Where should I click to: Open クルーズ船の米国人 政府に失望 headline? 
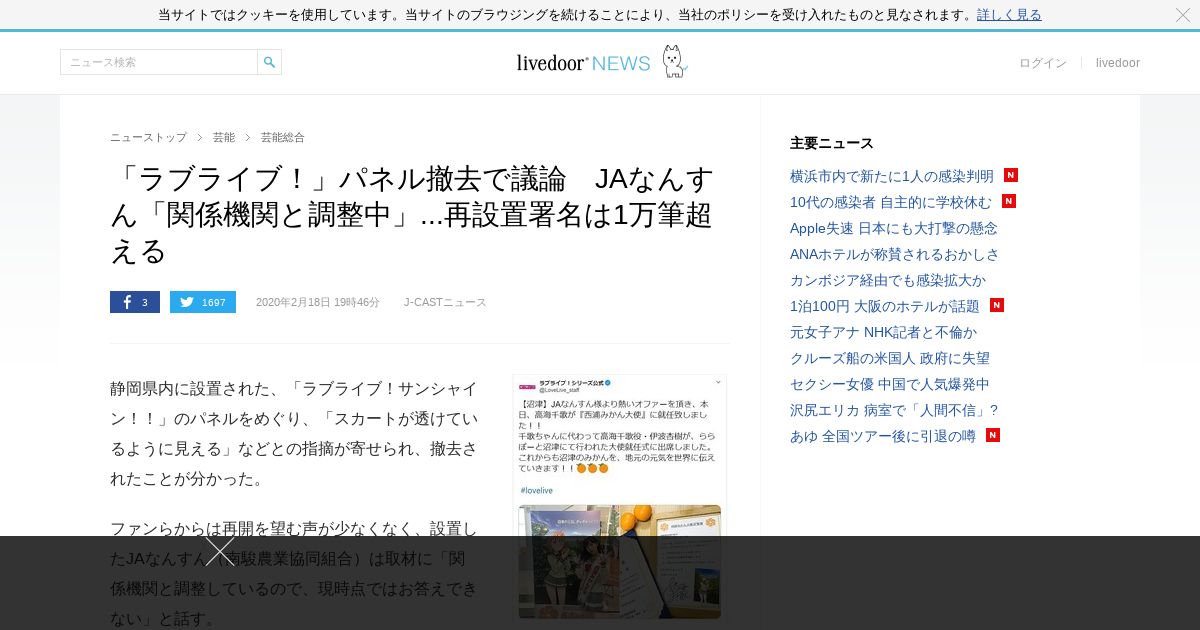pyautogui.click(x=890, y=358)
